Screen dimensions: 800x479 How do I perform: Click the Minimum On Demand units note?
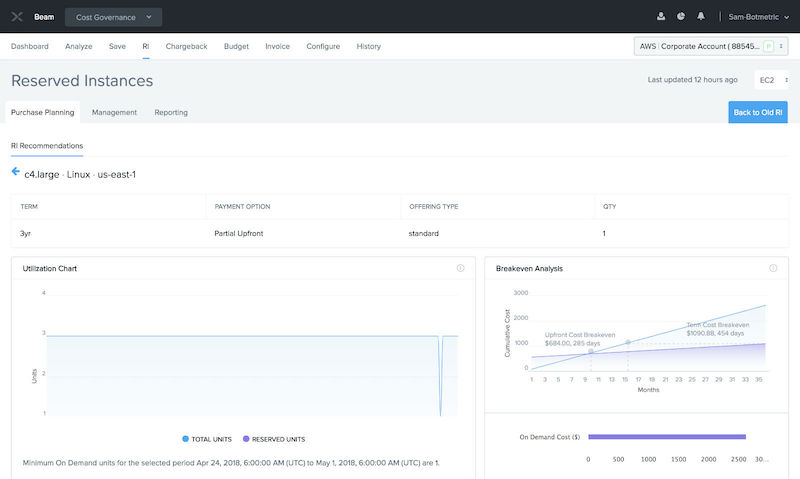pos(231,463)
